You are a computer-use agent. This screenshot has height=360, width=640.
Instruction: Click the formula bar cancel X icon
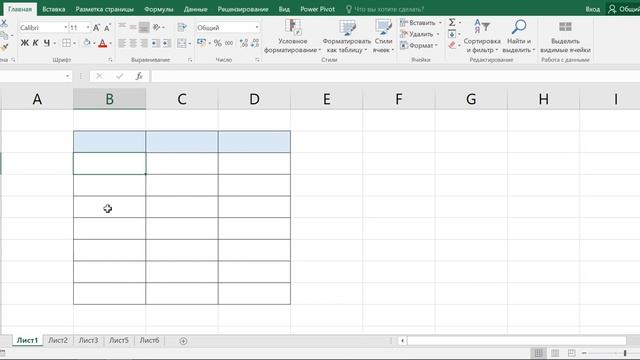point(99,76)
